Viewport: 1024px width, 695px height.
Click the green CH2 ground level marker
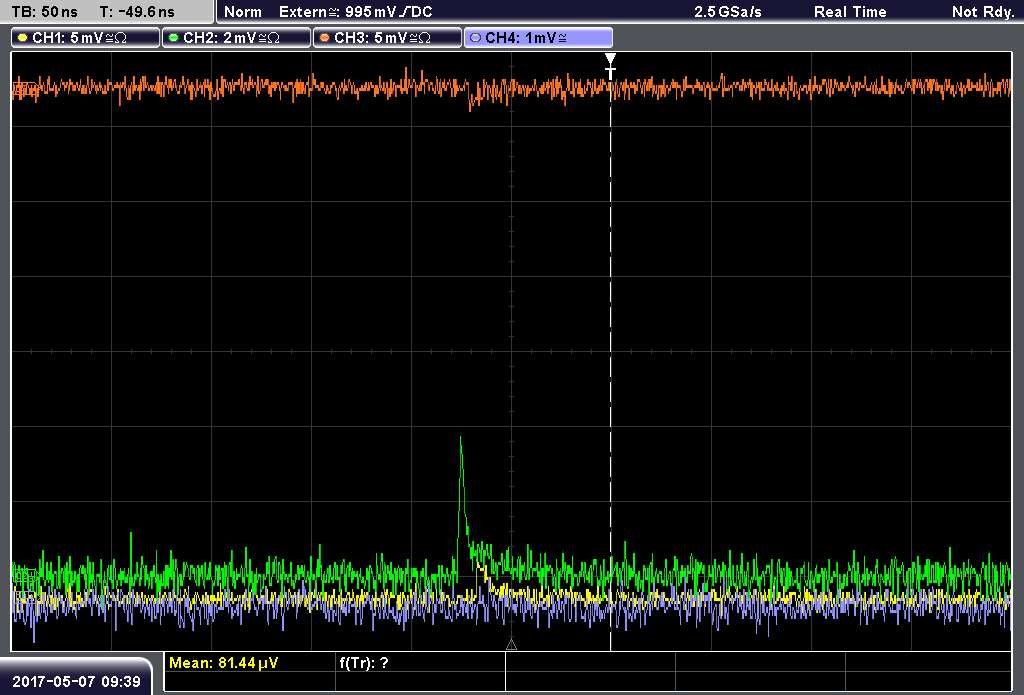point(25,576)
